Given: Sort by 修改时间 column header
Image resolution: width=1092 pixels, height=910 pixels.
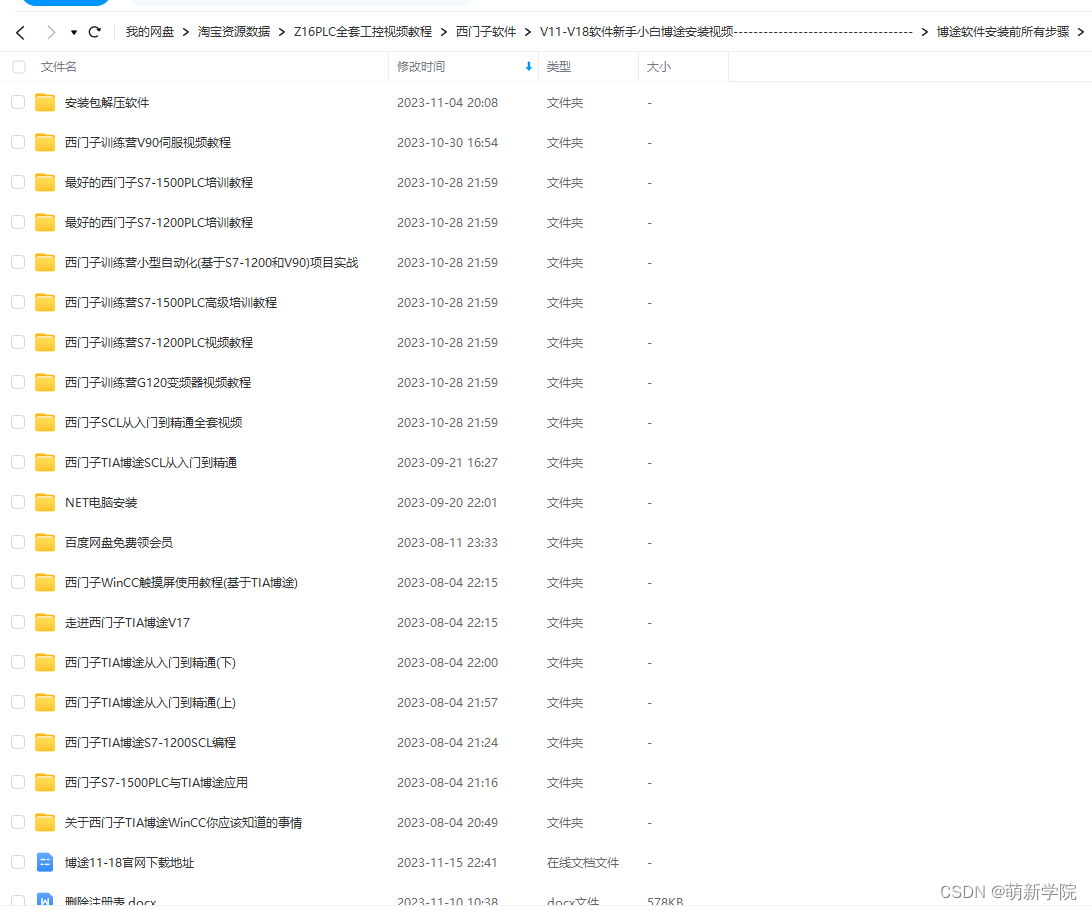Looking at the screenshot, I should pyautogui.click(x=421, y=67).
